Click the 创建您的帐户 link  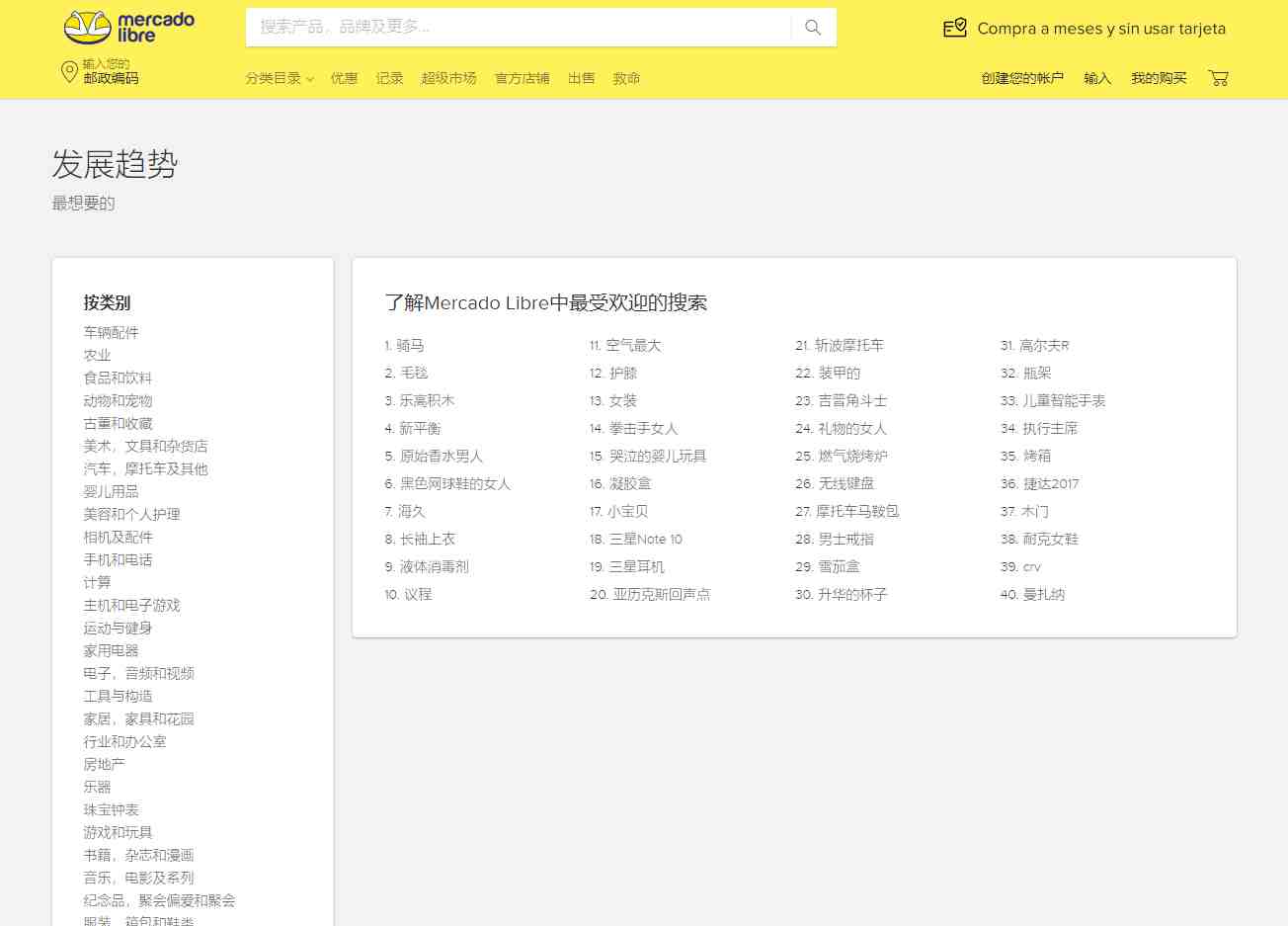[x=1022, y=78]
